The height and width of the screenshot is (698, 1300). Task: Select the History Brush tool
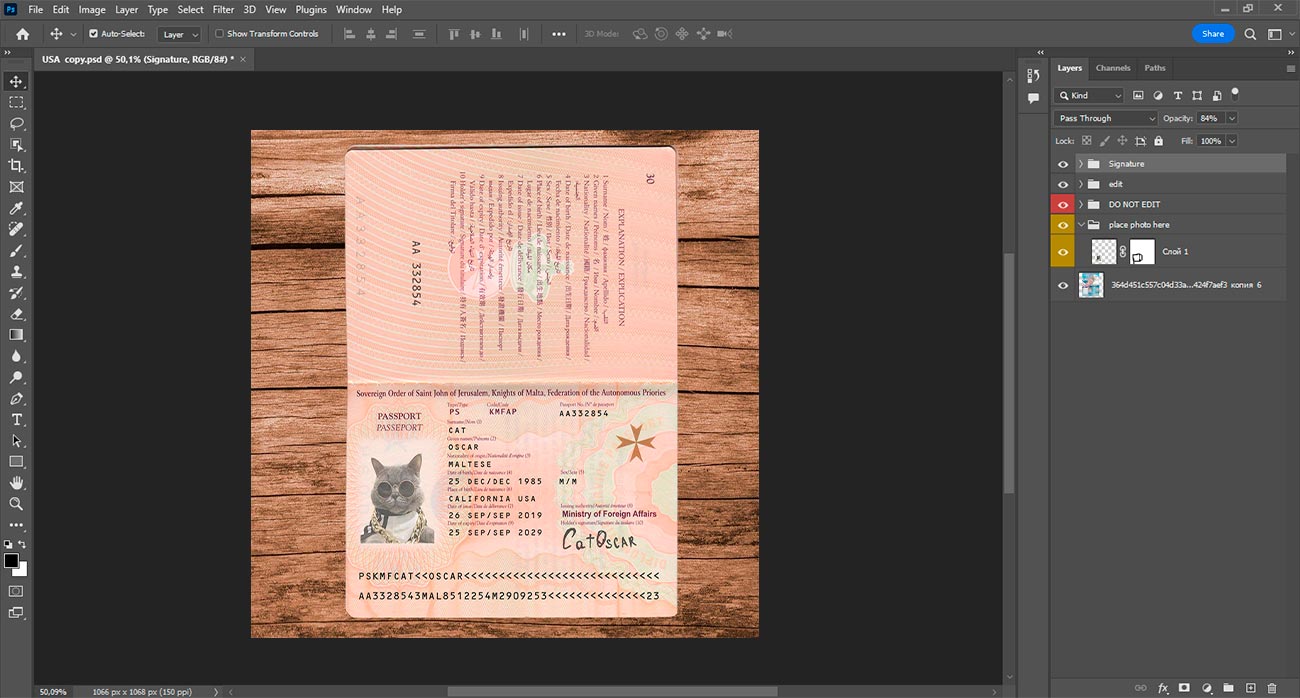tap(16, 293)
